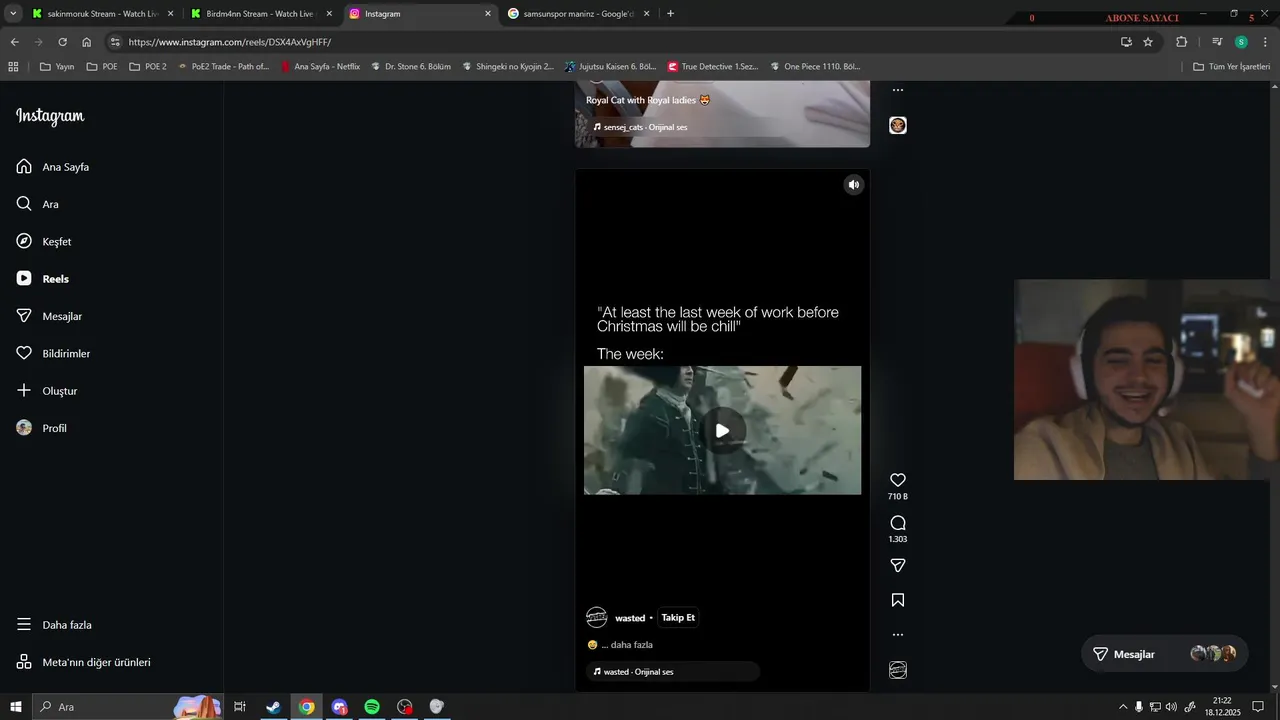Toggle reel sound with speaker icon

[x=853, y=185]
